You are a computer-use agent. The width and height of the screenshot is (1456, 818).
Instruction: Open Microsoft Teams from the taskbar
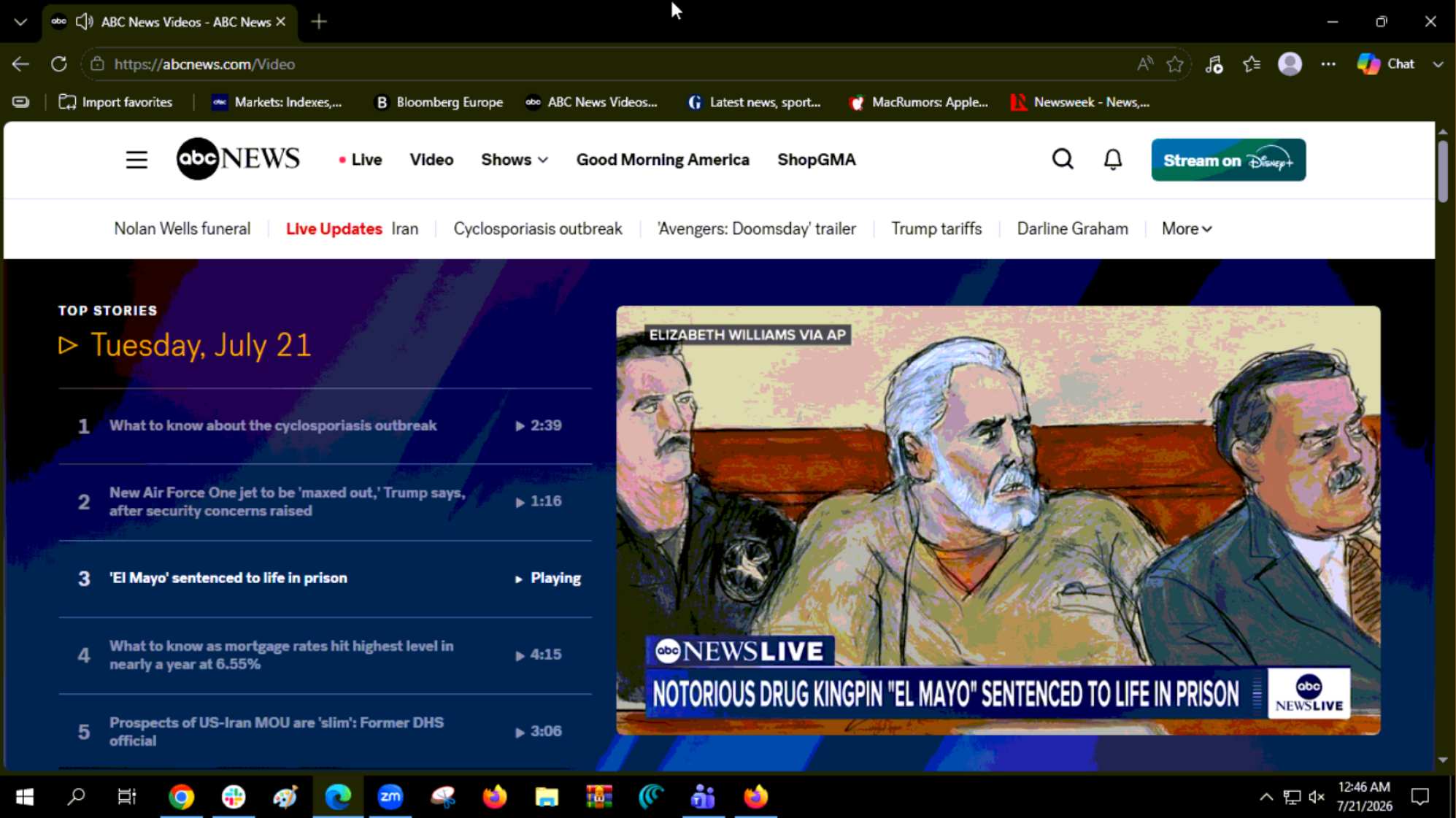tap(703, 797)
